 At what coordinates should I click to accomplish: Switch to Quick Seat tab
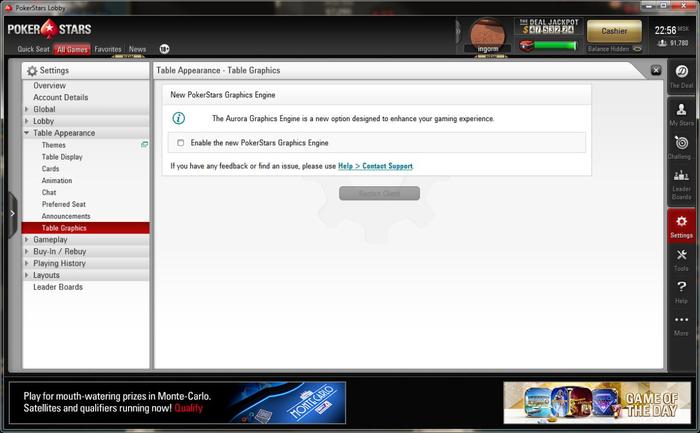click(x=33, y=49)
